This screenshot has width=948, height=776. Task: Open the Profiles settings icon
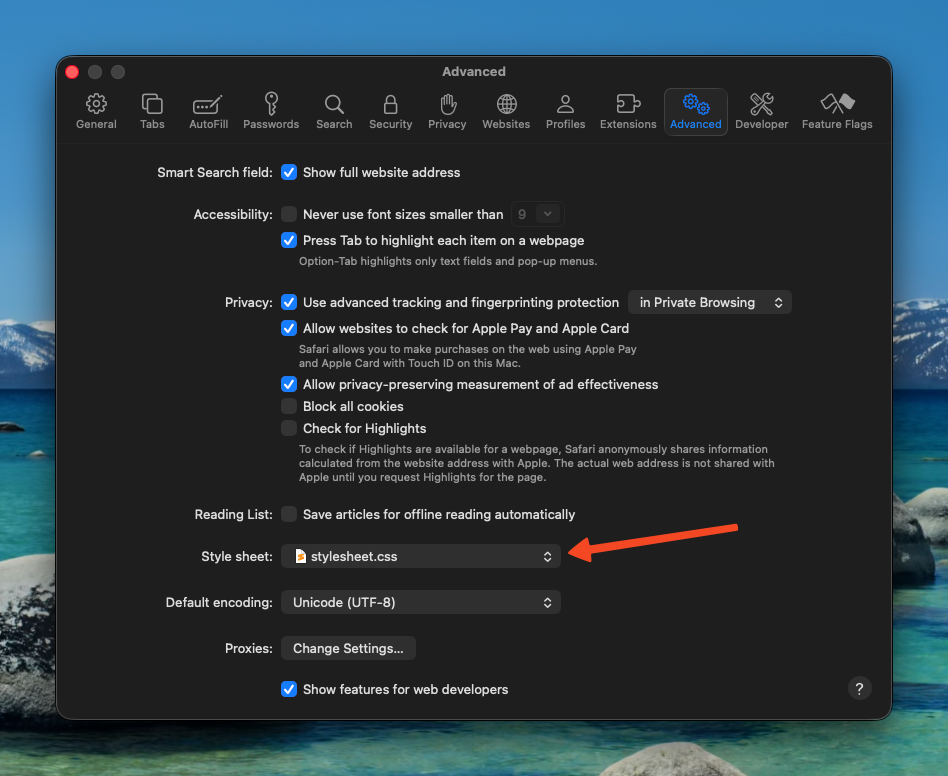(565, 109)
